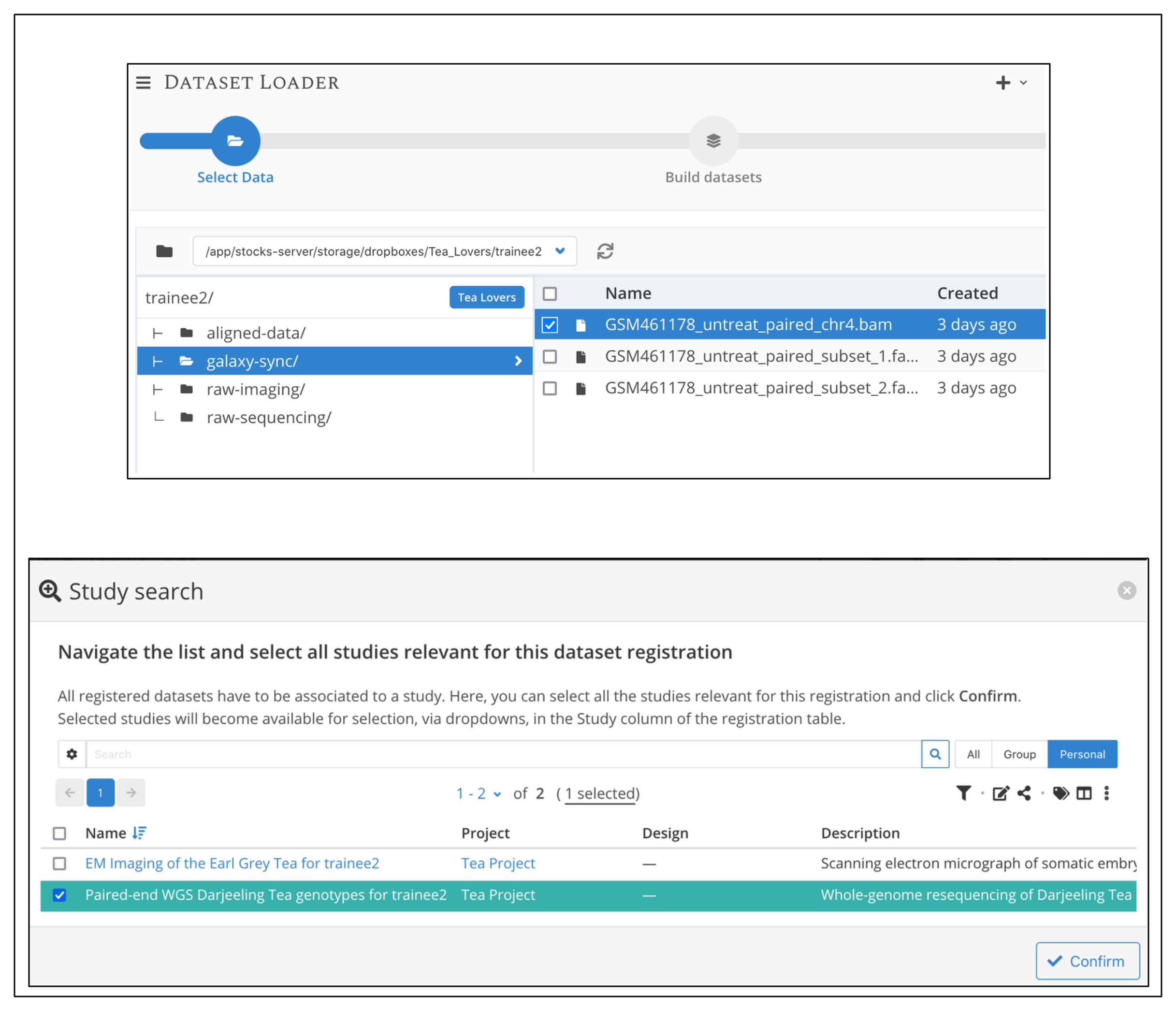Image resolution: width=1176 pixels, height=1011 pixels.
Task: Click the 1 selected link
Action: [x=600, y=793]
